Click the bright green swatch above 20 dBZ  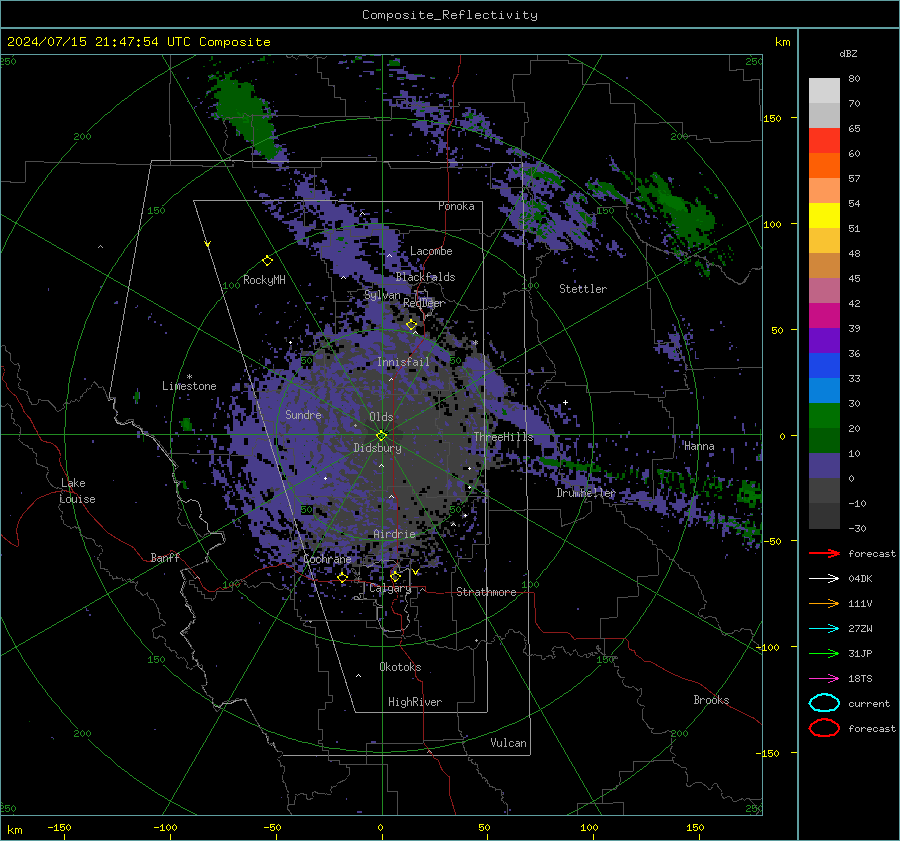click(824, 416)
